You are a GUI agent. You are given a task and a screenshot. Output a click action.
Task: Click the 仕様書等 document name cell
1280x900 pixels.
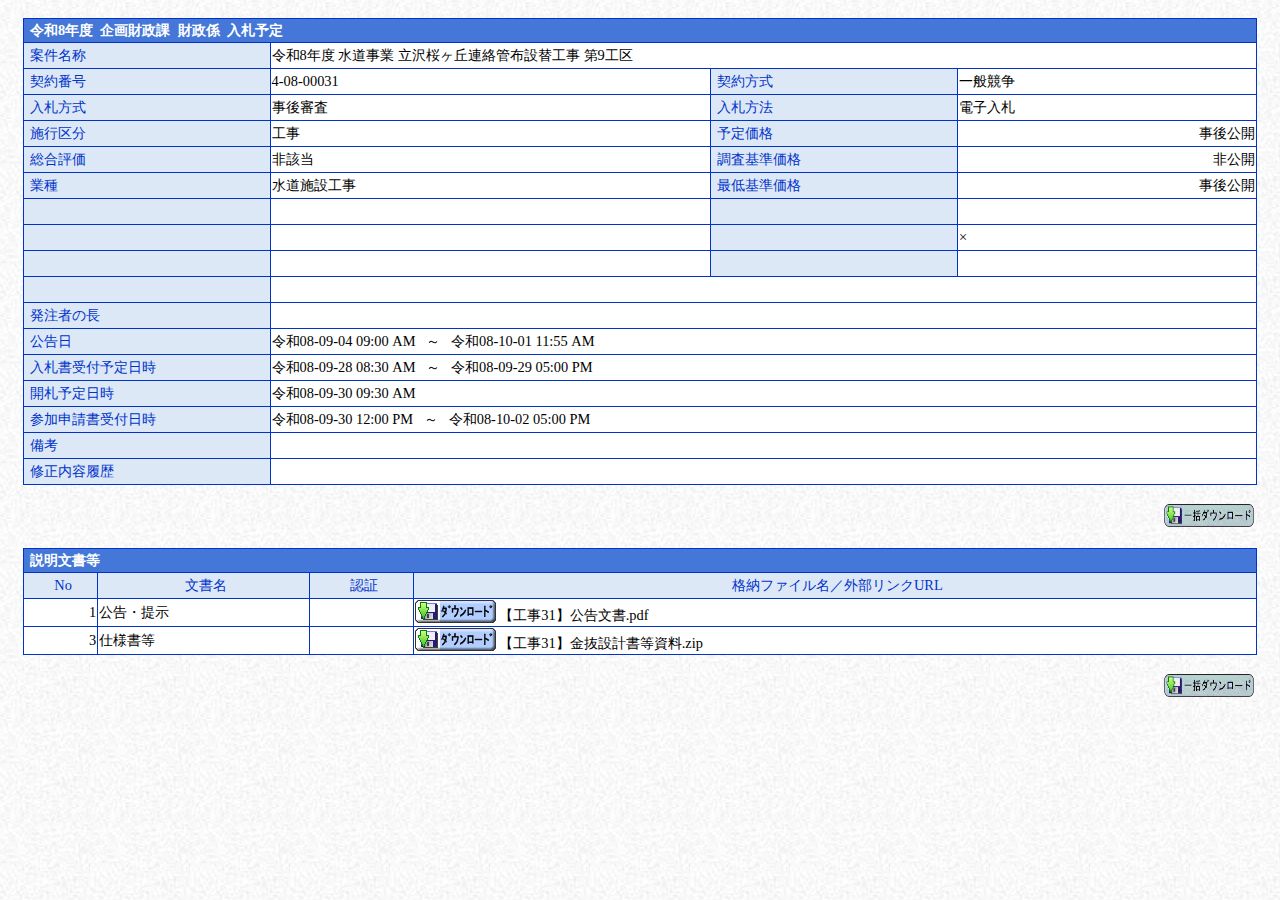[203, 640]
